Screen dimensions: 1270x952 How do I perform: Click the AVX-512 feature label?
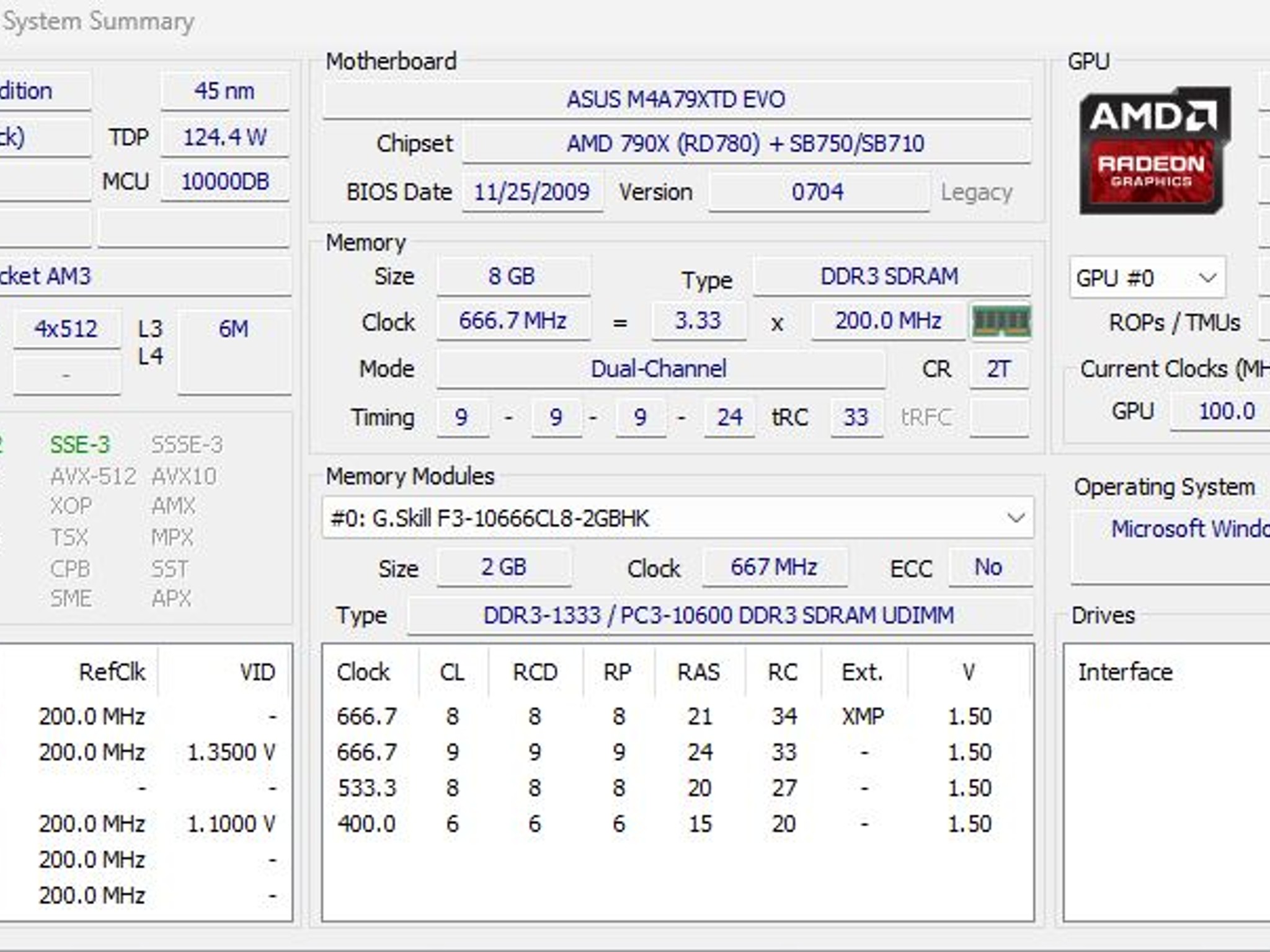tap(93, 477)
